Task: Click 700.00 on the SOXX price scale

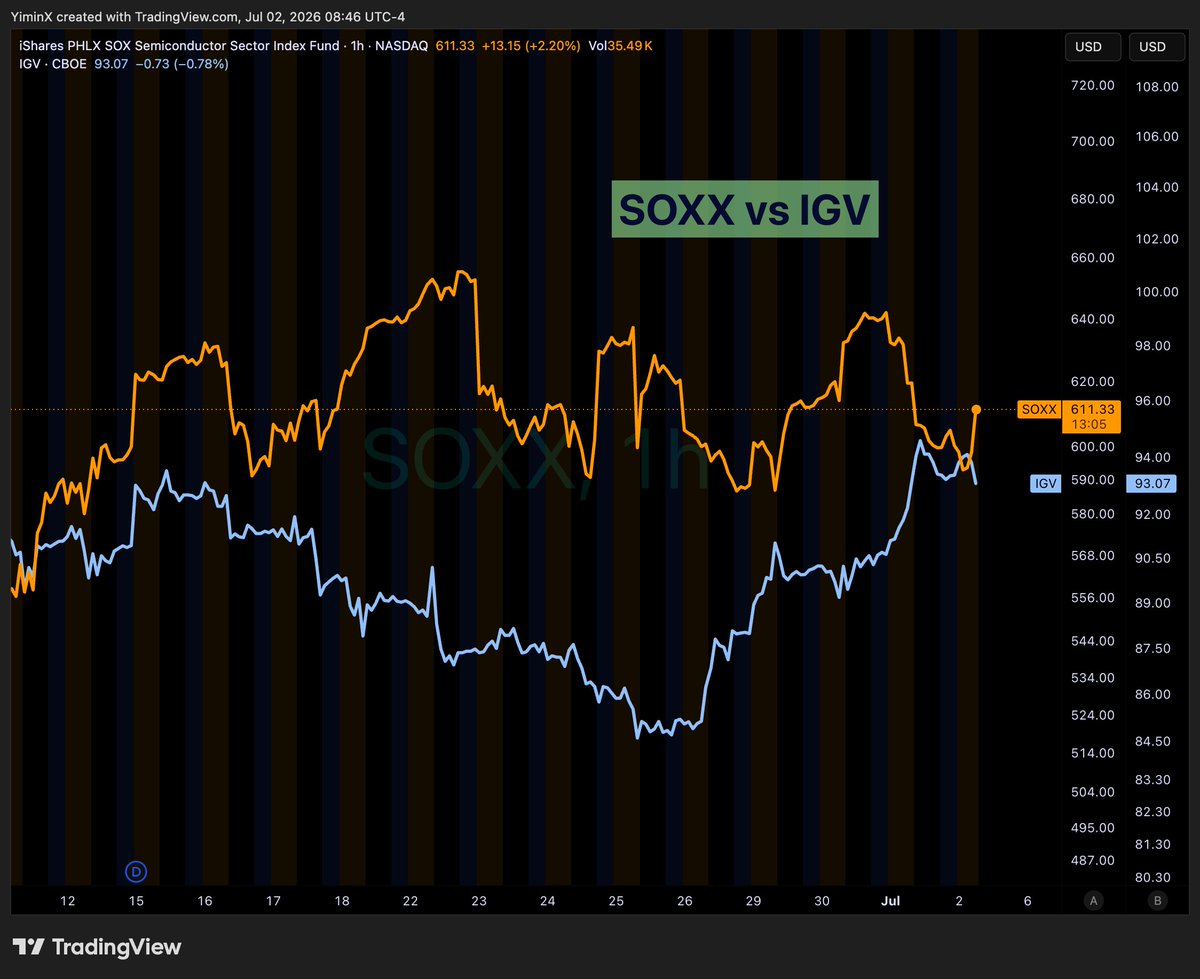Action: pos(1092,141)
